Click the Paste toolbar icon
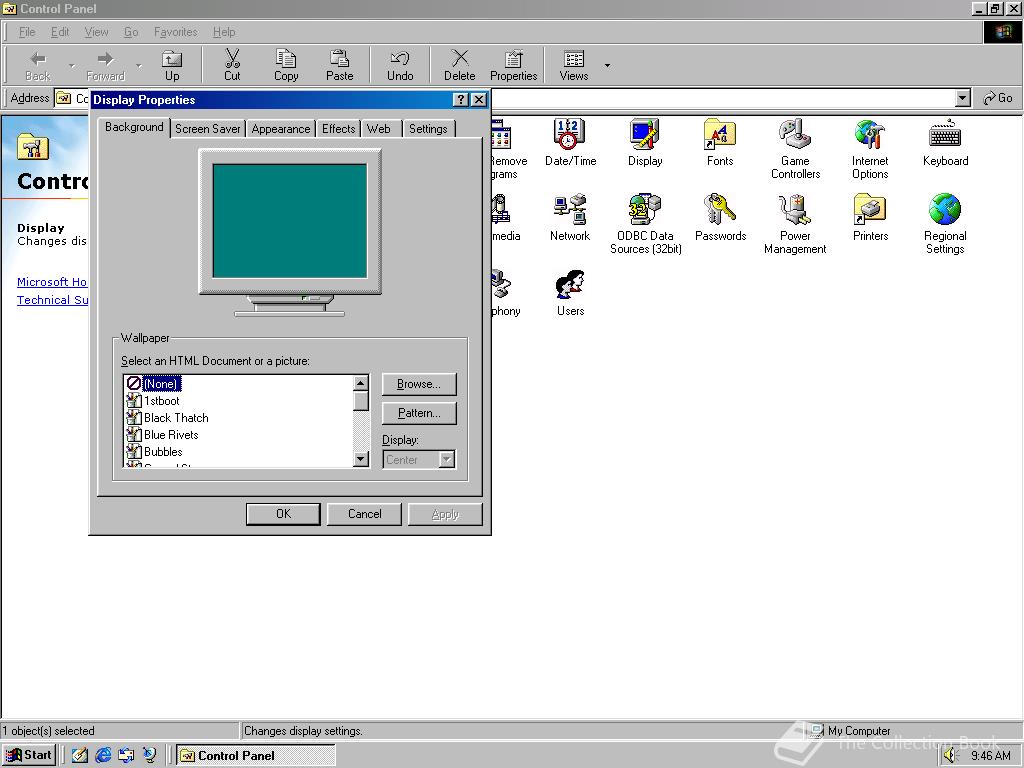The image size is (1024, 768). (x=340, y=65)
